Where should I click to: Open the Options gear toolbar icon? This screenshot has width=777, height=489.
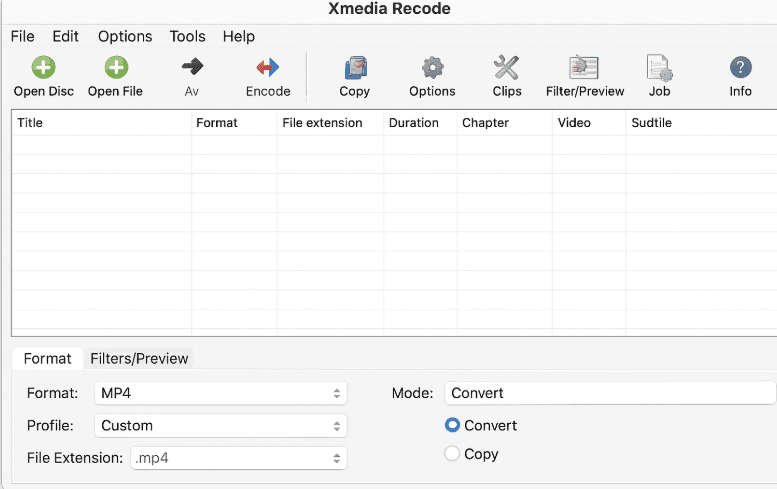(432, 67)
